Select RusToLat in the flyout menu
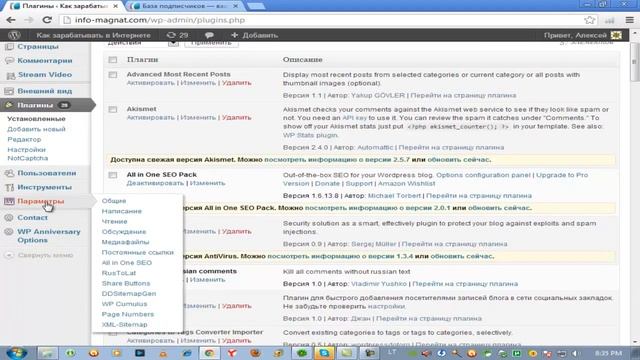The height and width of the screenshot is (360, 640). coord(119,273)
